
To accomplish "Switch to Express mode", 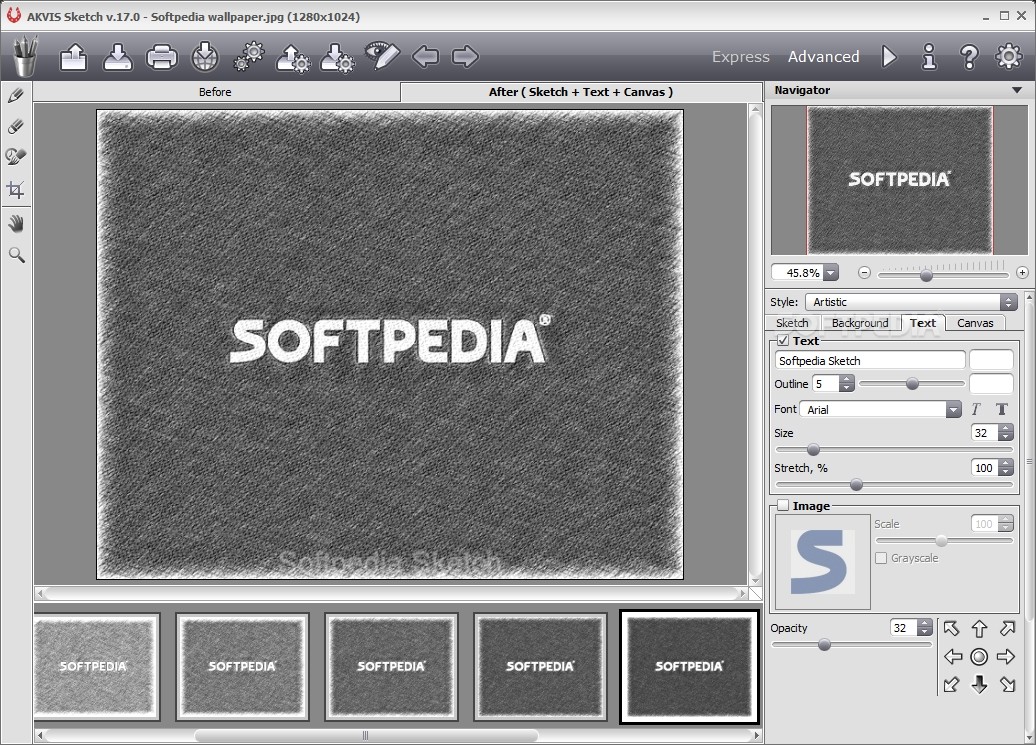I will click(741, 57).
